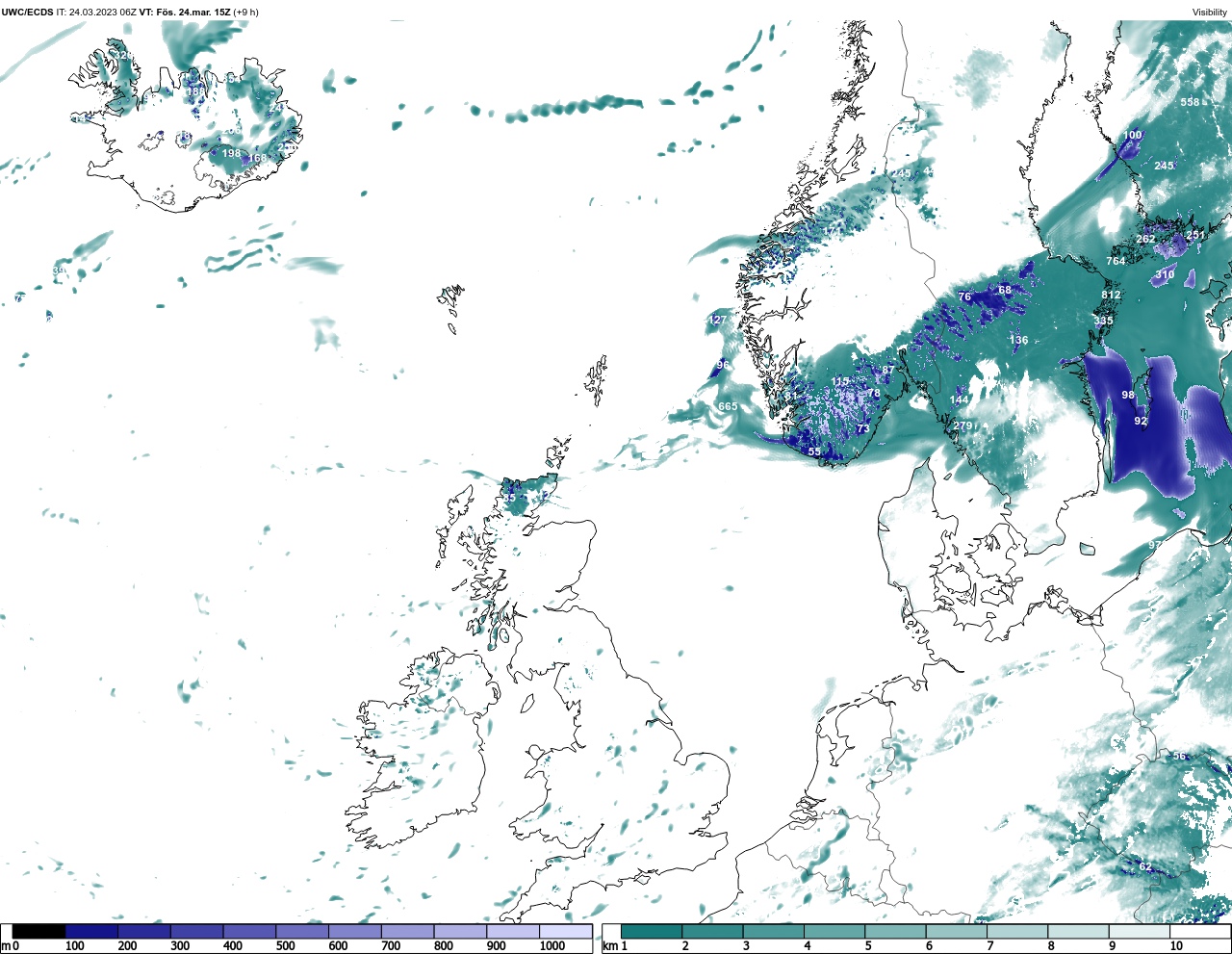This screenshot has width=1232, height=954.
Task: Click the 'Visibility' title label
Action: coord(1209,12)
